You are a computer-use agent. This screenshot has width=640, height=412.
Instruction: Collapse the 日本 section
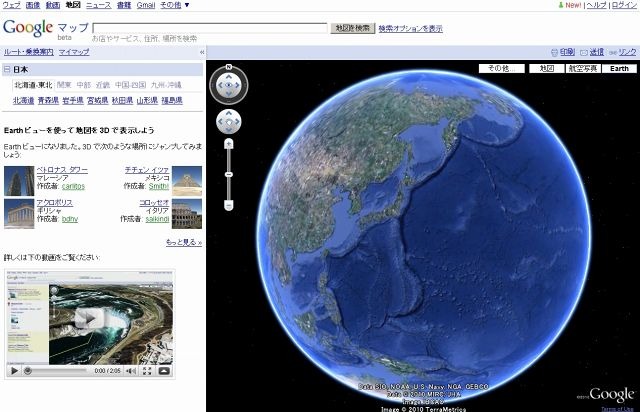tap(7, 69)
